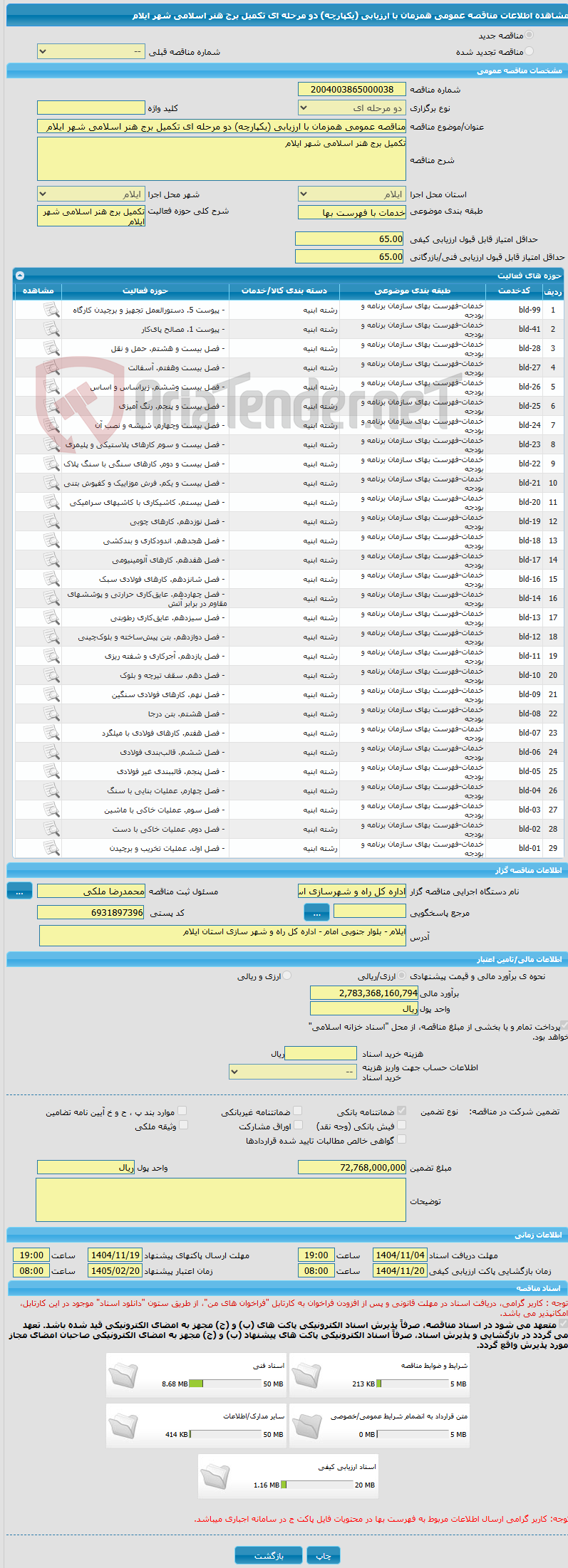Select the مناقصه جدید radio button
568x1568 pixels.
pos(529,34)
